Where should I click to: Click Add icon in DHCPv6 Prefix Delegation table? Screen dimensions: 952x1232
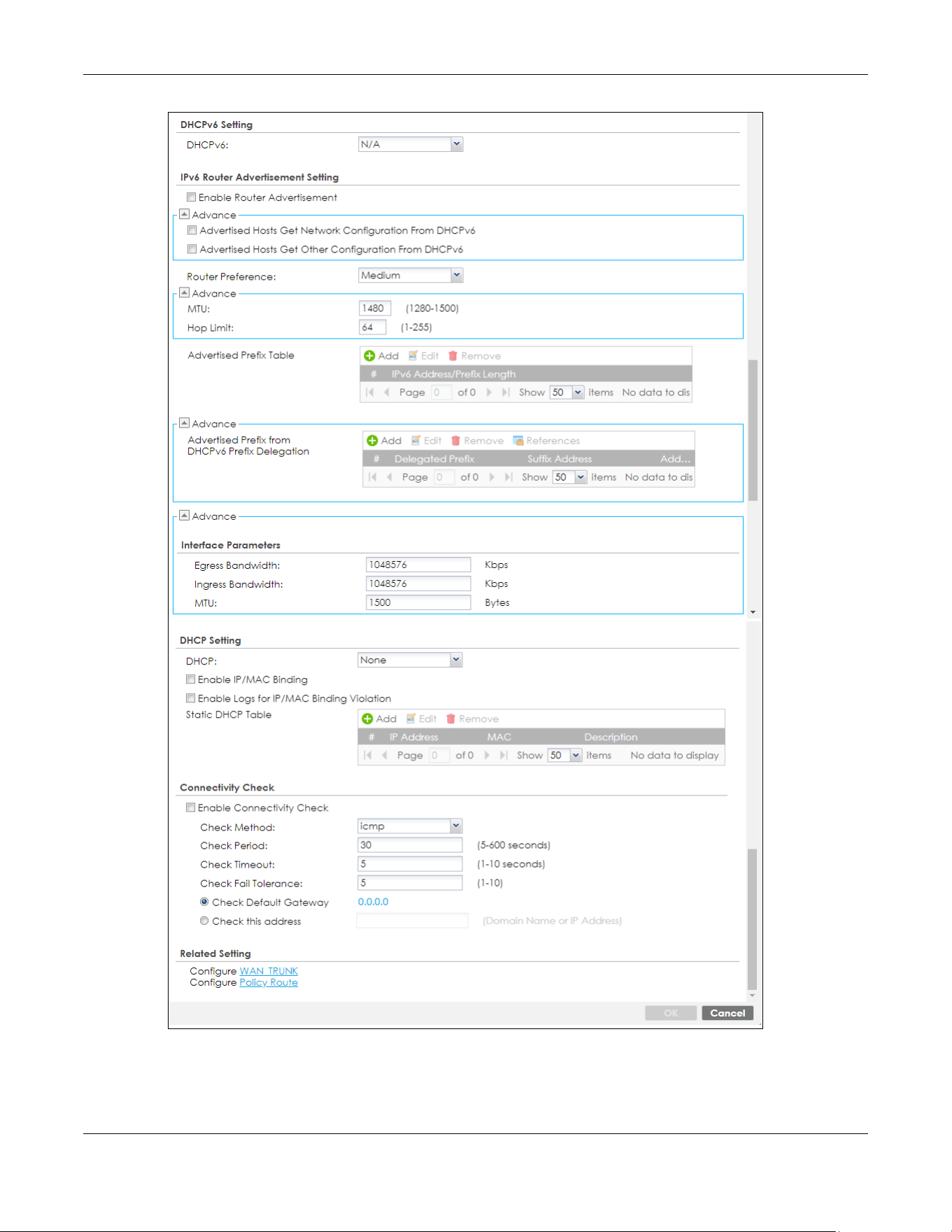372,440
